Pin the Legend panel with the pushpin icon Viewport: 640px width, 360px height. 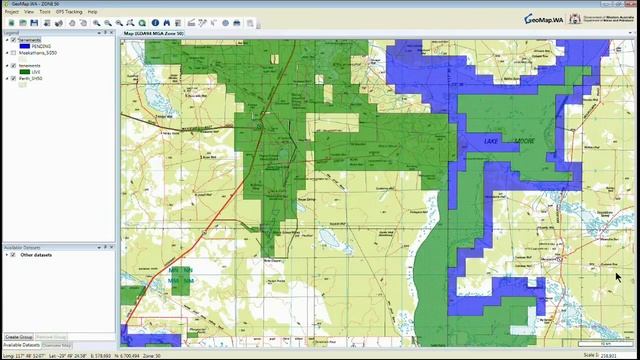click(105, 33)
